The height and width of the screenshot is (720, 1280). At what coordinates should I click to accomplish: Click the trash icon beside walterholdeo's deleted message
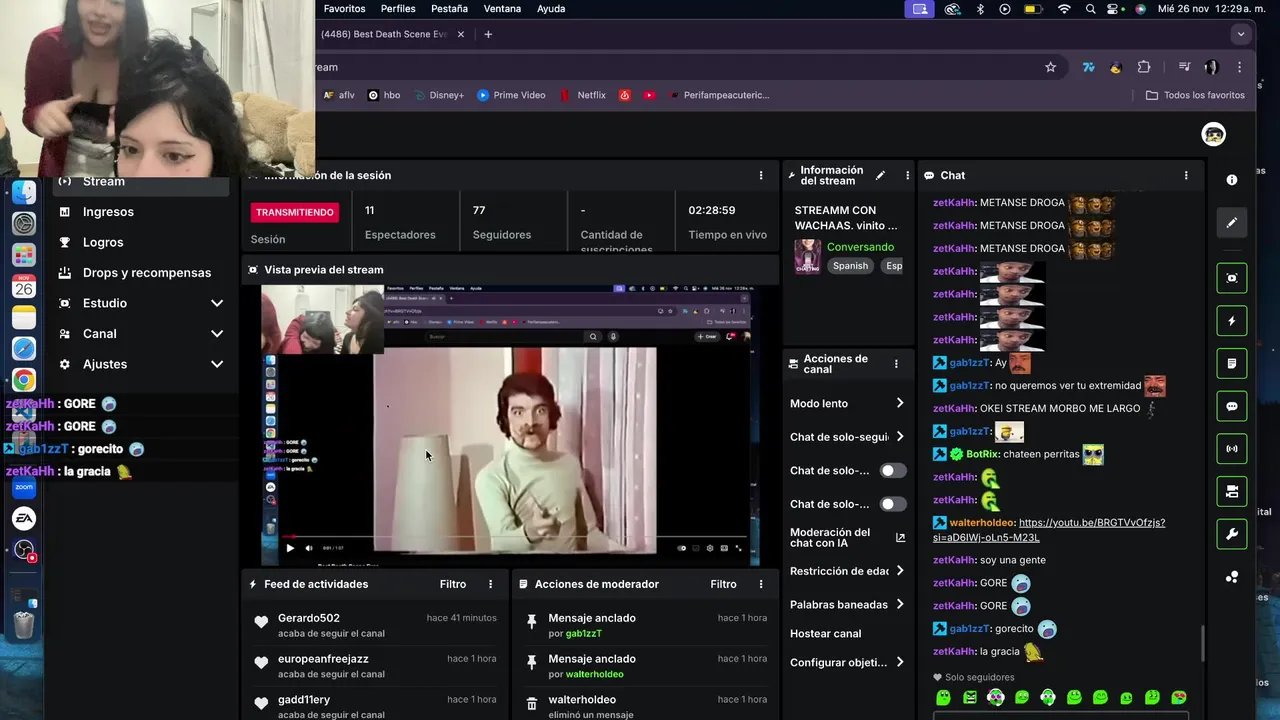(x=532, y=704)
